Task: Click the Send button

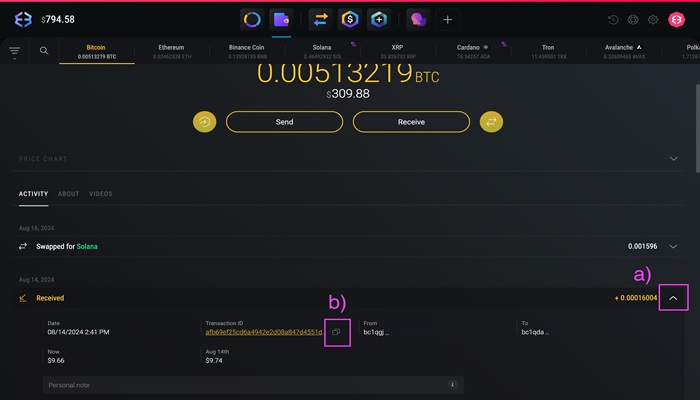Action: [x=284, y=122]
